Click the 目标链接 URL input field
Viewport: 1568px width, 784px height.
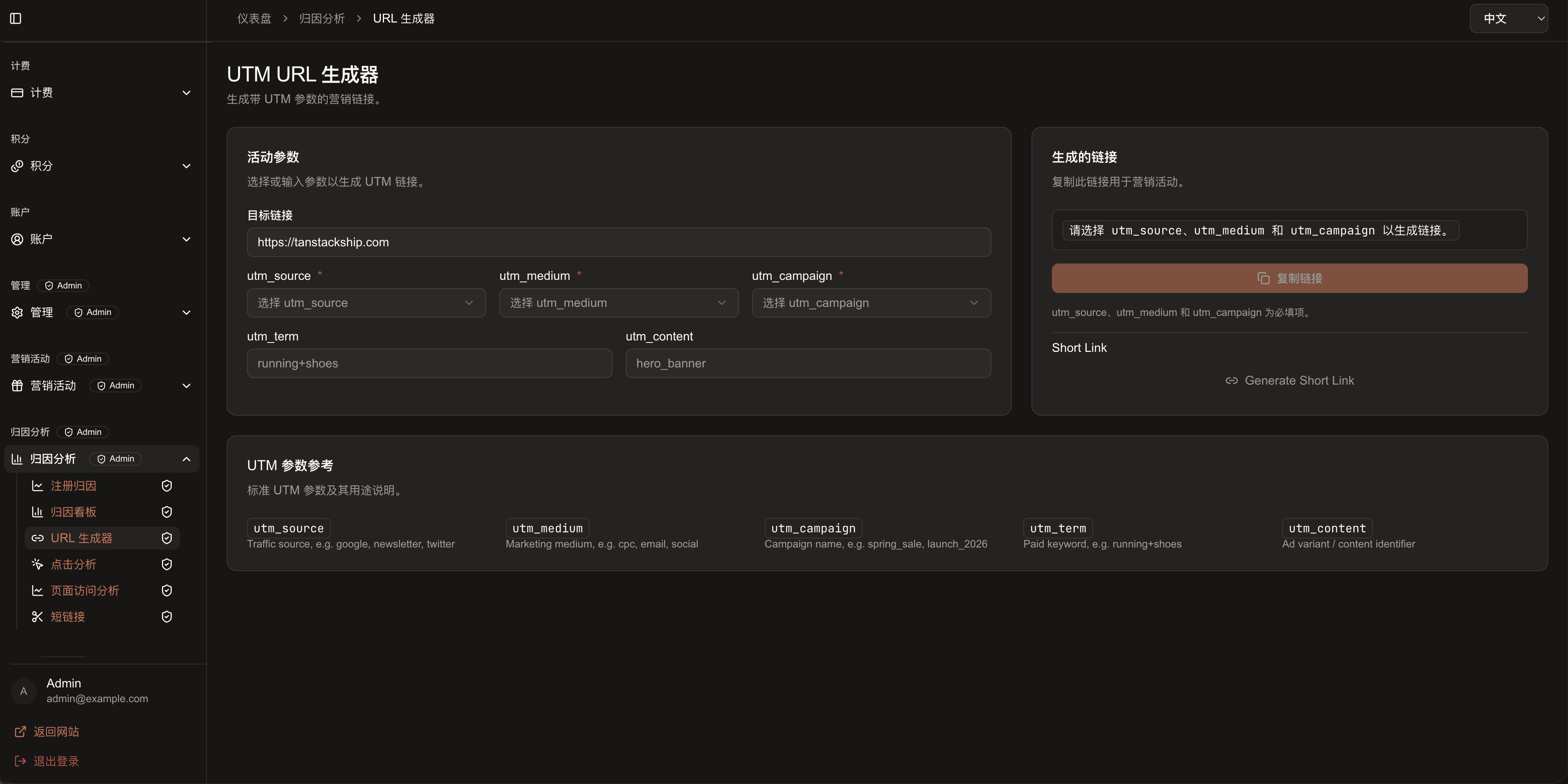click(618, 243)
